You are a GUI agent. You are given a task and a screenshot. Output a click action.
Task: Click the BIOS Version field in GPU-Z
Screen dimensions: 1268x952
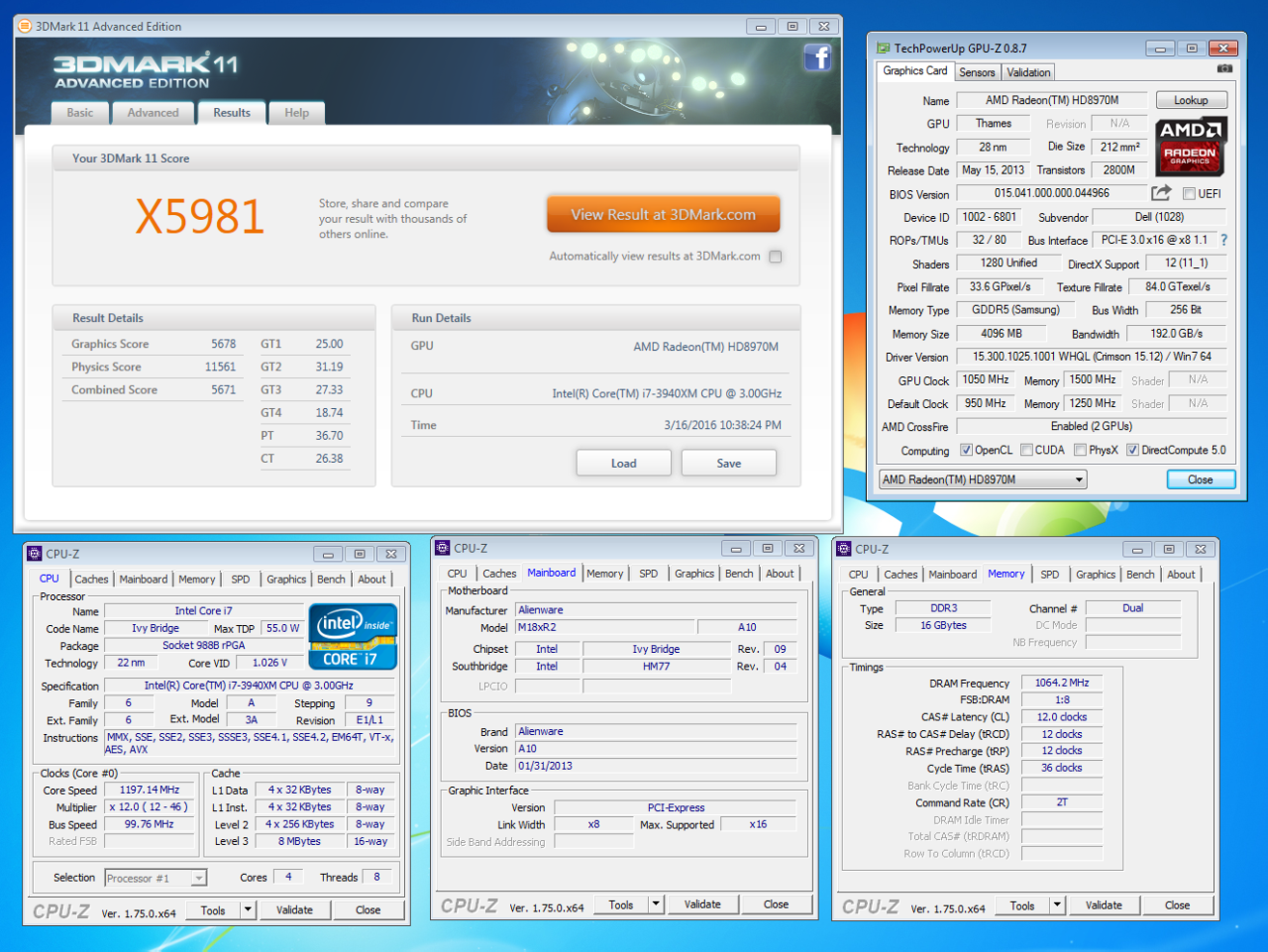(x=1052, y=193)
